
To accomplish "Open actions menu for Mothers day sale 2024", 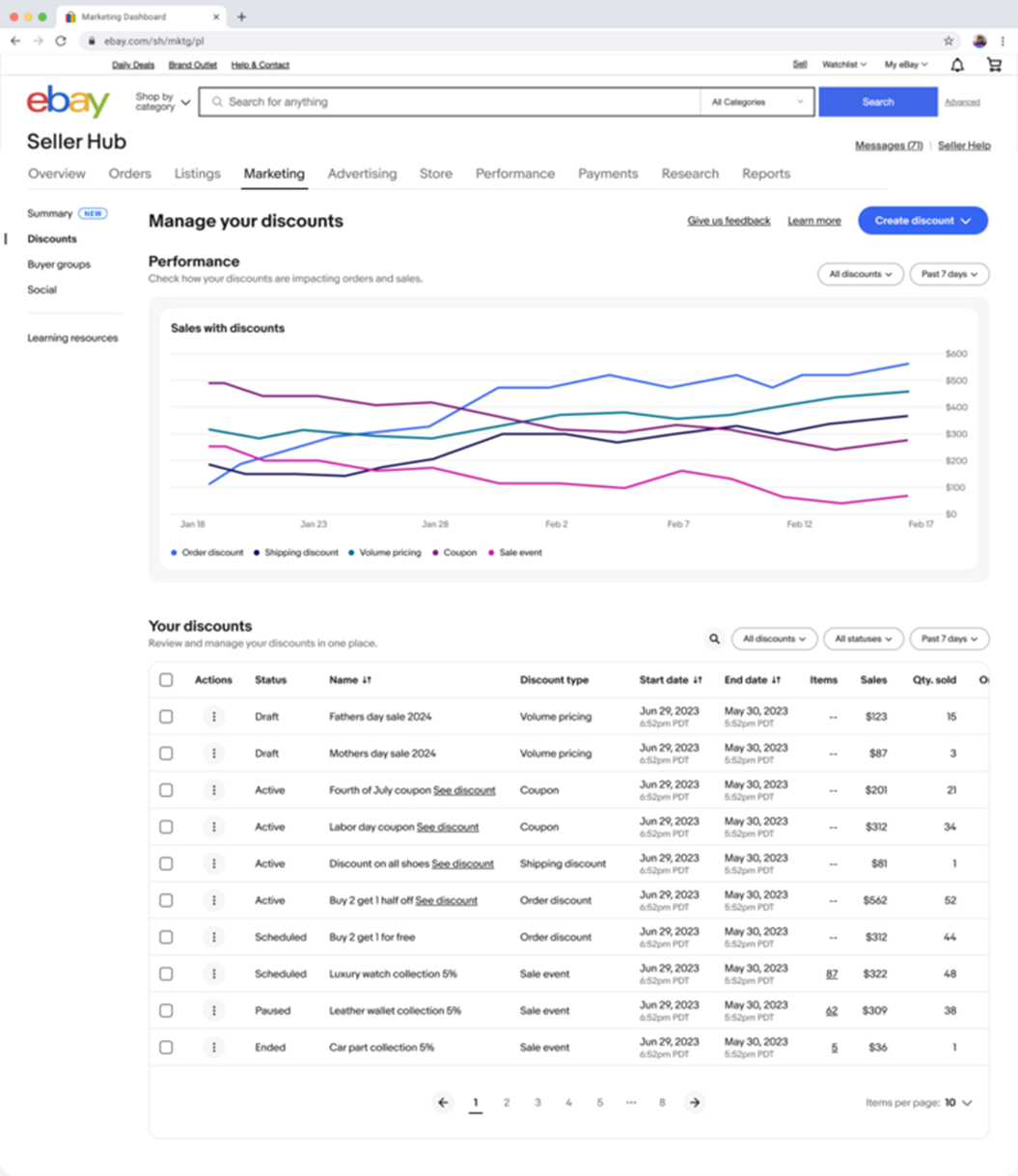I will tap(214, 753).
